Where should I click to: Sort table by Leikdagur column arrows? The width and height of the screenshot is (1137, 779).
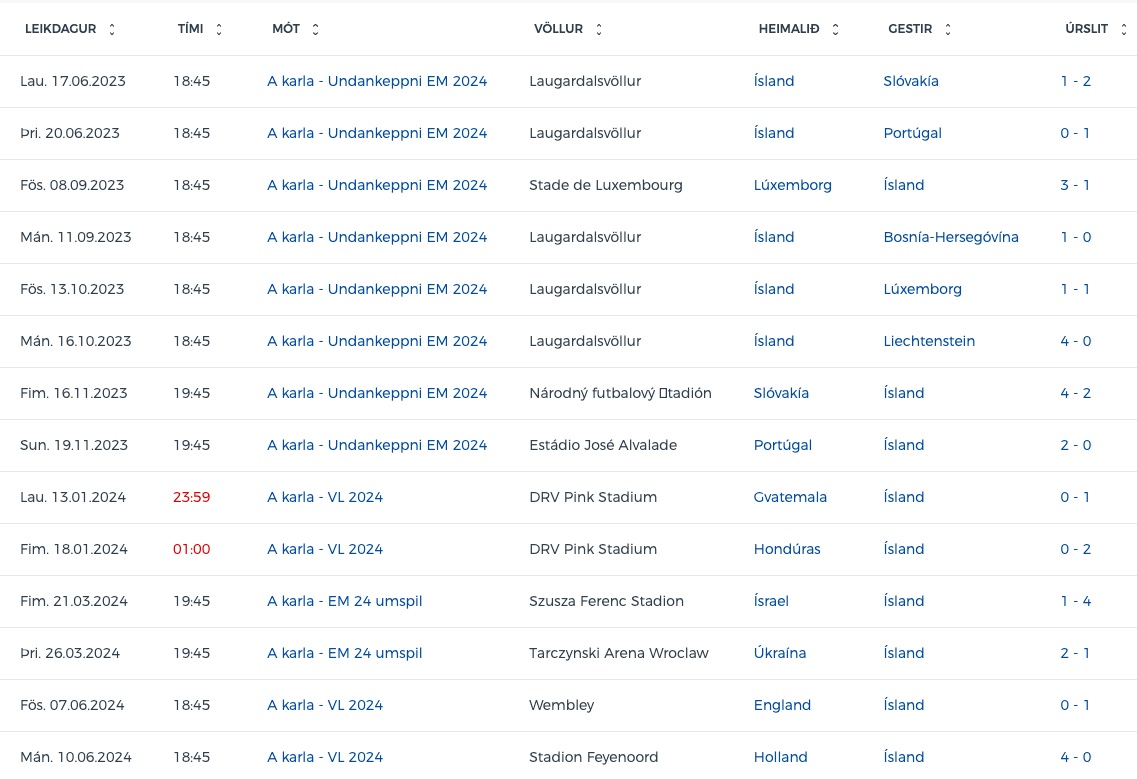[112, 30]
